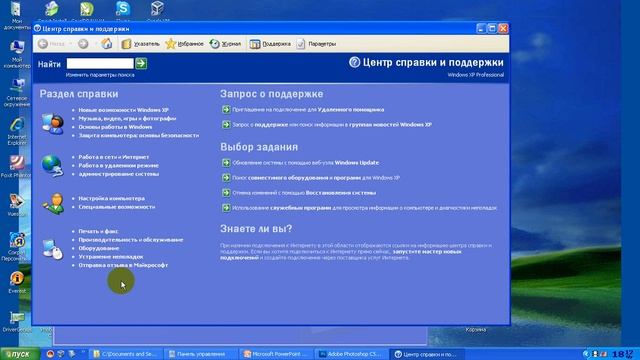Image resolution: width=640 pixels, height=360 pixels.
Task: Click the person at computer customization icon
Action: pos(54,203)
